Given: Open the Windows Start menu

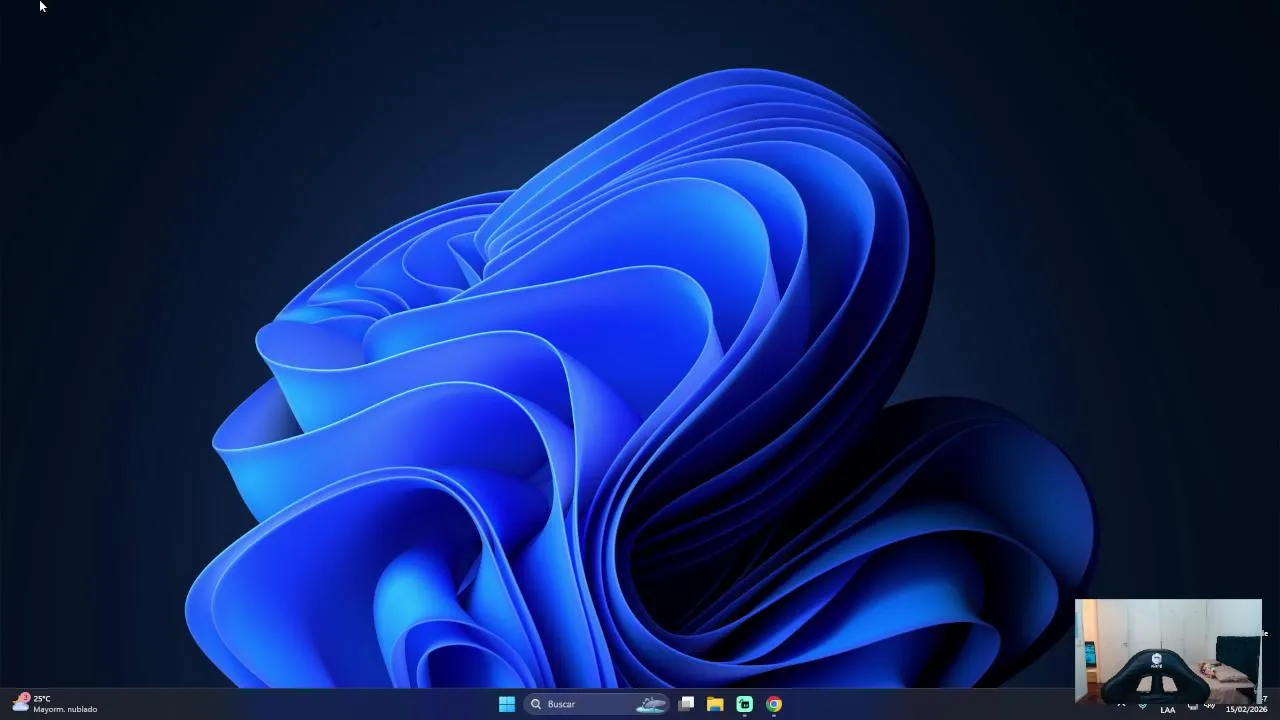Looking at the screenshot, I should click(x=507, y=704).
